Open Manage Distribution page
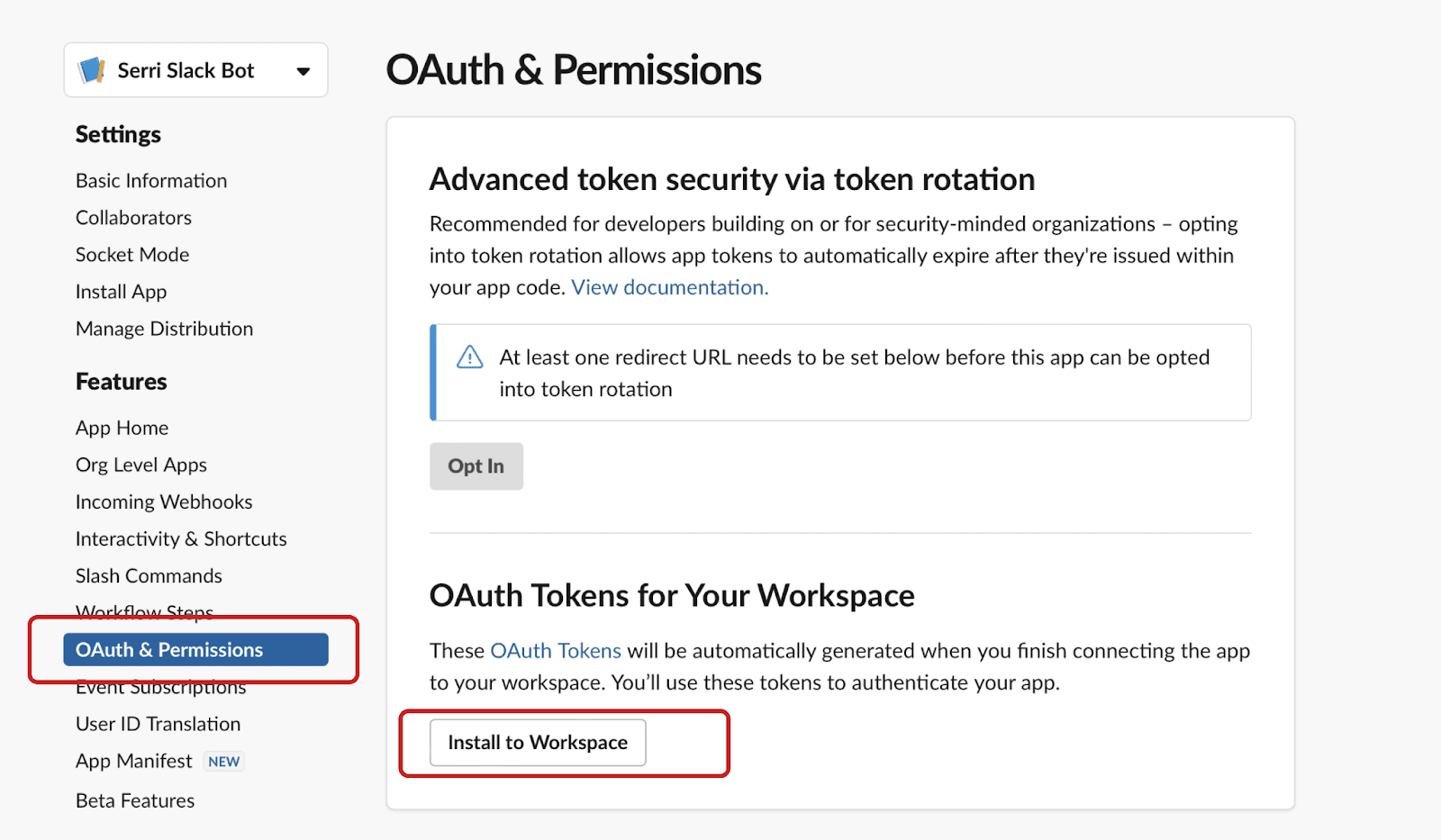Viewport: 1441px width, 840px height. tap(164, 329)
